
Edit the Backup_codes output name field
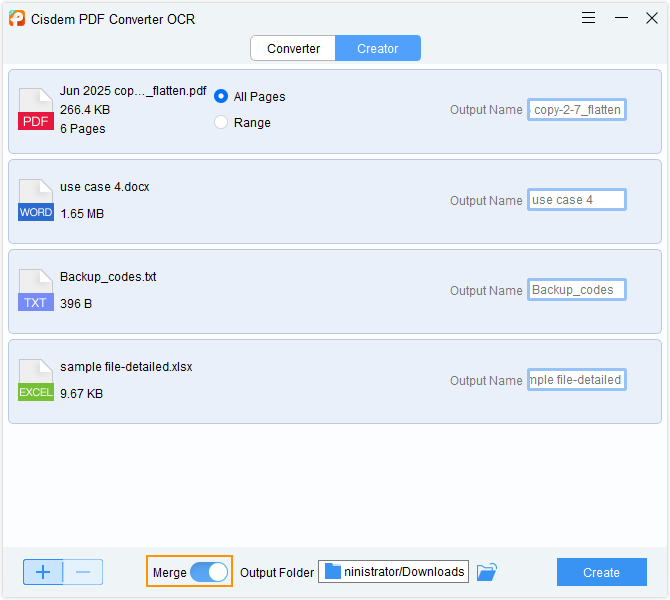coord(577,290)
